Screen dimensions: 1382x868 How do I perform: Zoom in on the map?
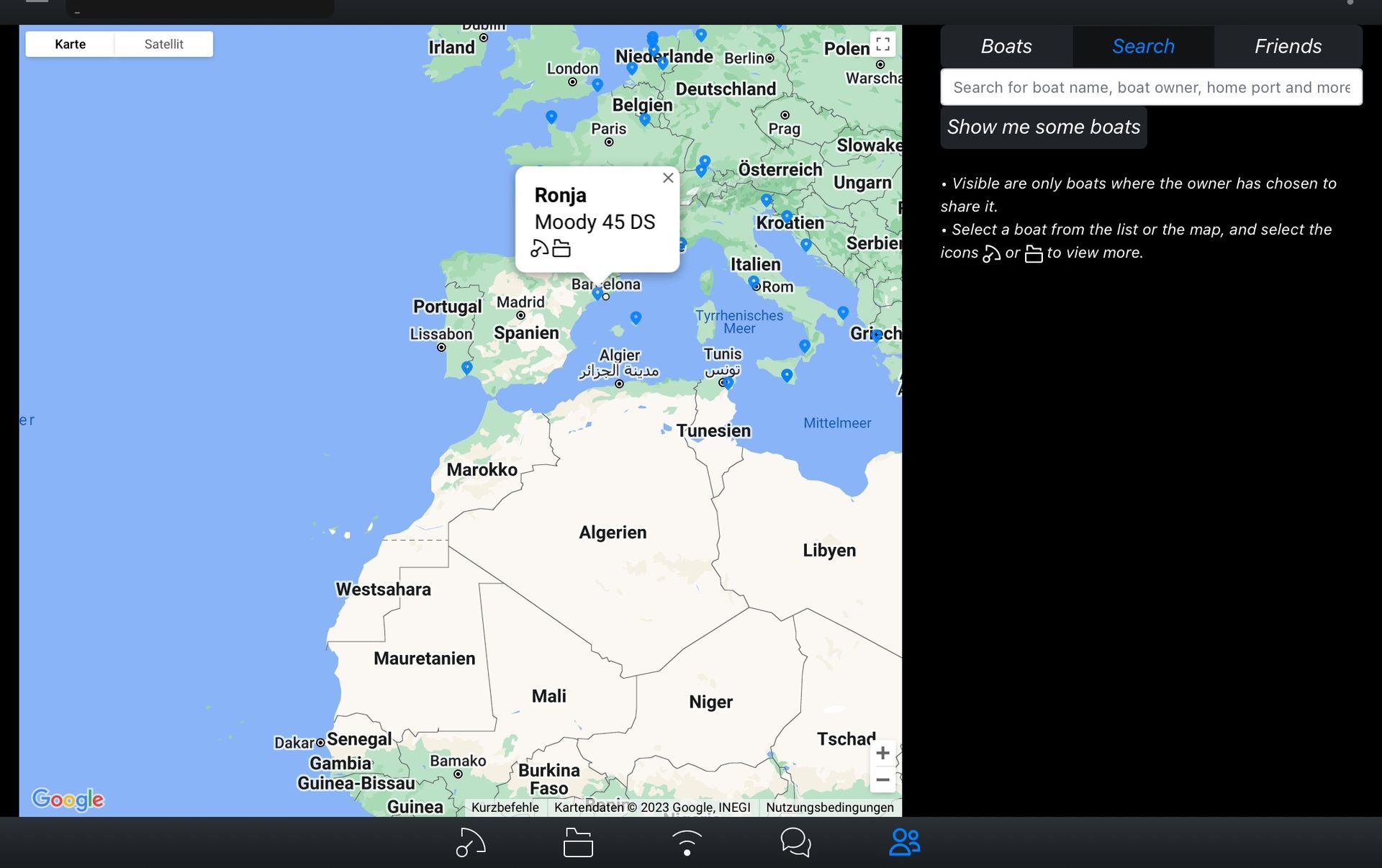click(882, 754)
